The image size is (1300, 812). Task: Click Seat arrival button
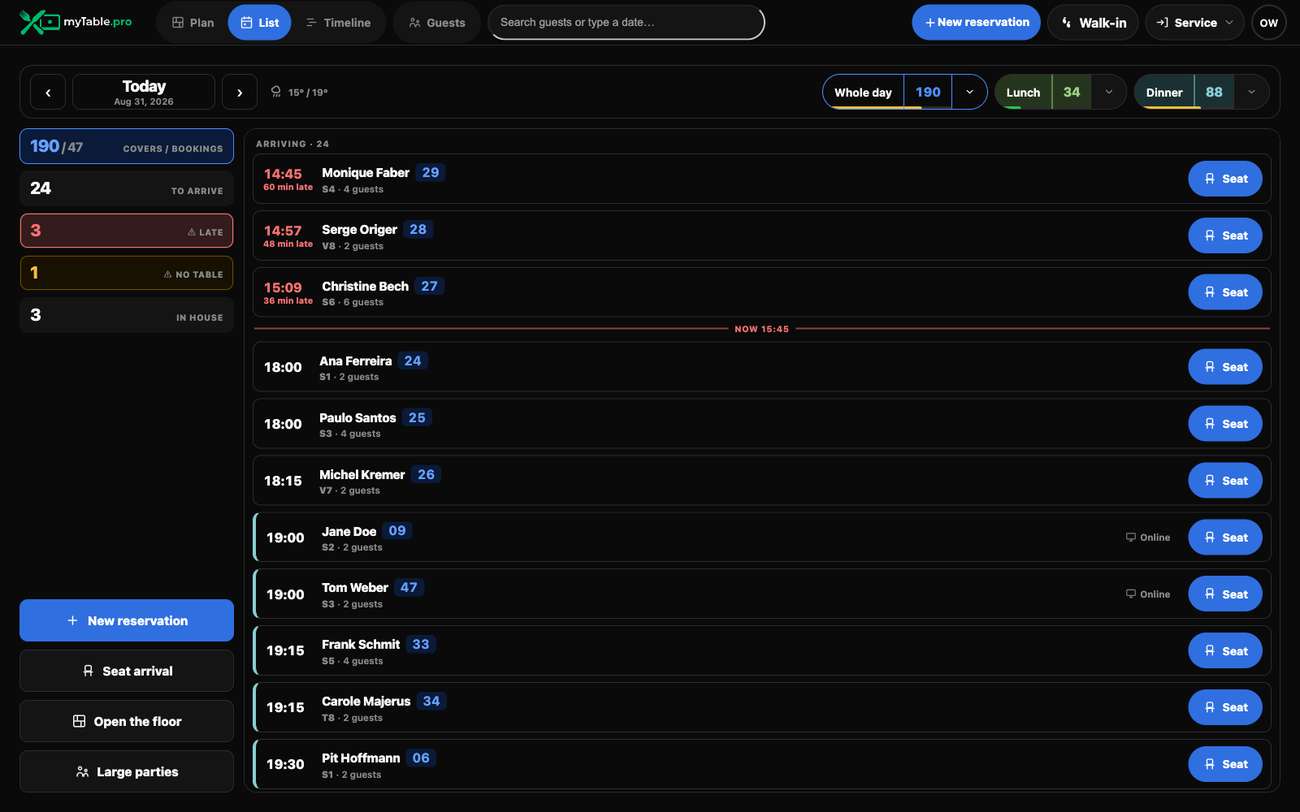[x=127, y=671]
